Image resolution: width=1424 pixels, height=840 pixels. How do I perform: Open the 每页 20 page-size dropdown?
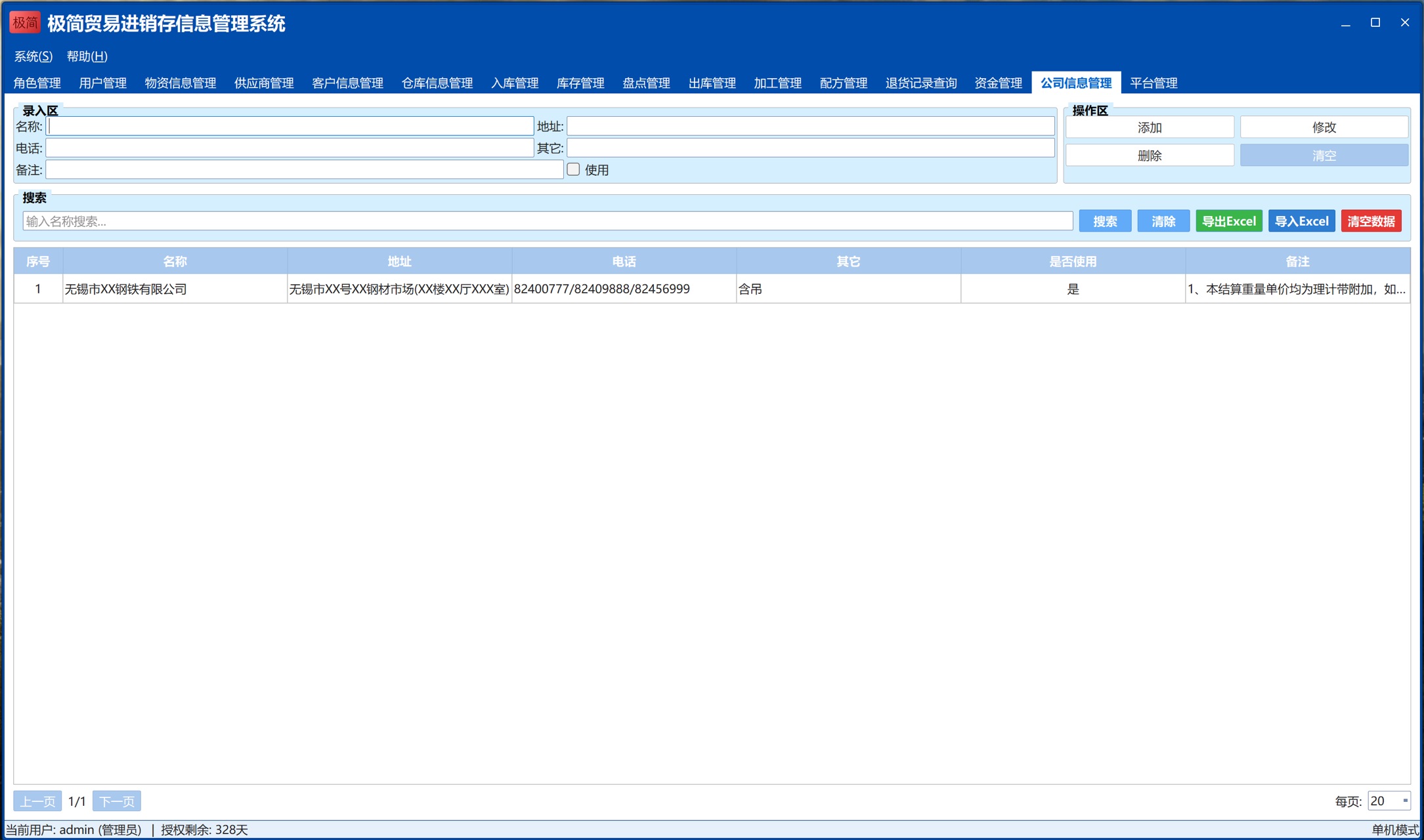click(1389, 801)
